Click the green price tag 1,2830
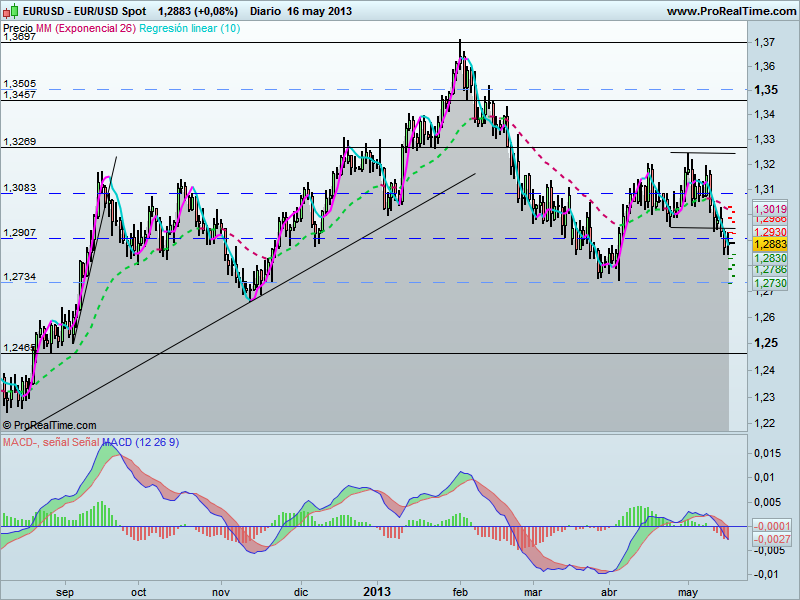800x600 pixels. (770, 258)
